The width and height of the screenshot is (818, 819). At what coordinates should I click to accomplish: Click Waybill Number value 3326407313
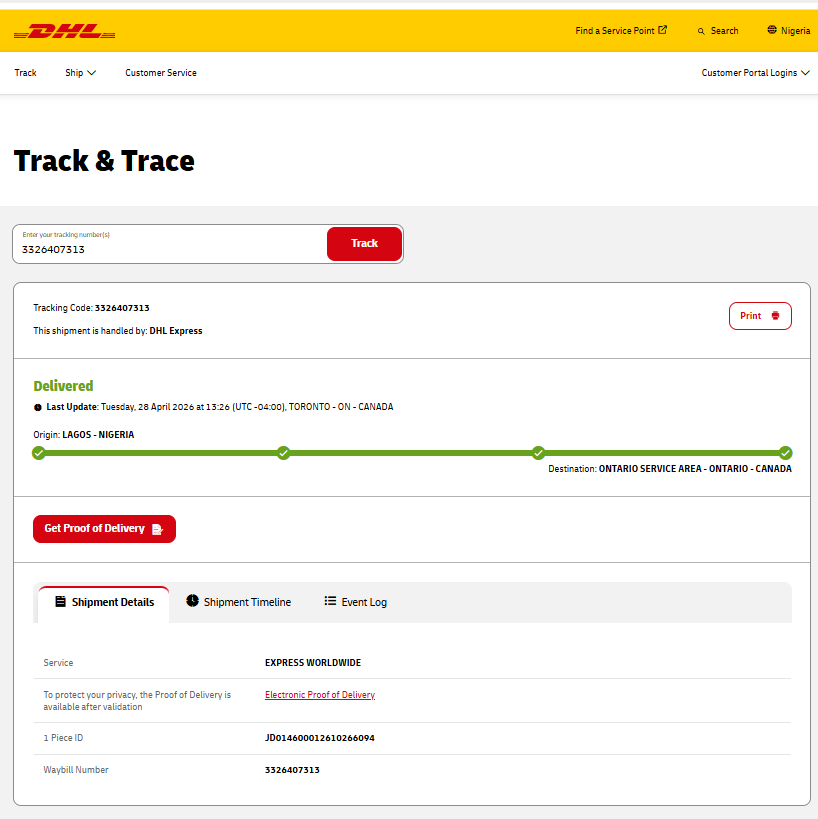(x=292, y=770)
